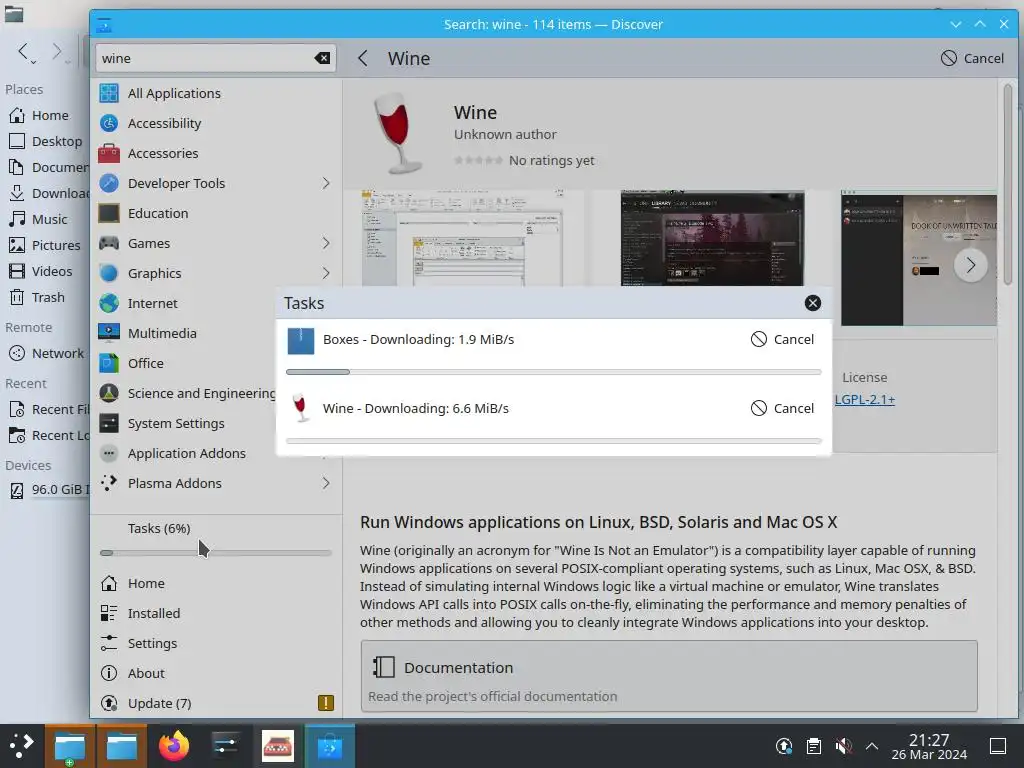Expand the Plasma Addons submenu arrow
Image resolution: width=1024 pixels, height=768 pixels.
[x=326, y=484]
